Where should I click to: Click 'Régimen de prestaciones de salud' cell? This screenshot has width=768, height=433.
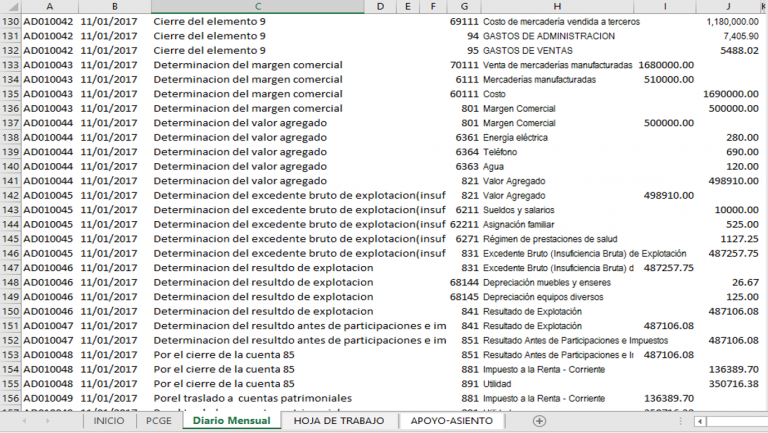(550, 239)
